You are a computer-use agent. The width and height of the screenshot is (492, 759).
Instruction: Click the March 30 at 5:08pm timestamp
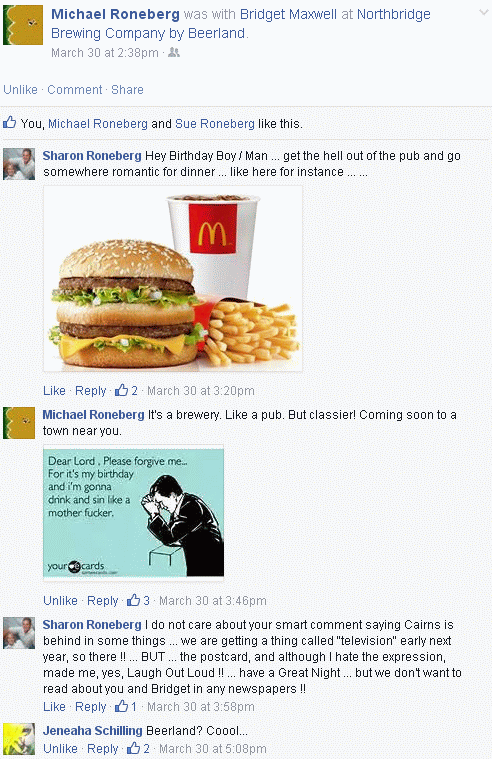click(x=213, y=749)
